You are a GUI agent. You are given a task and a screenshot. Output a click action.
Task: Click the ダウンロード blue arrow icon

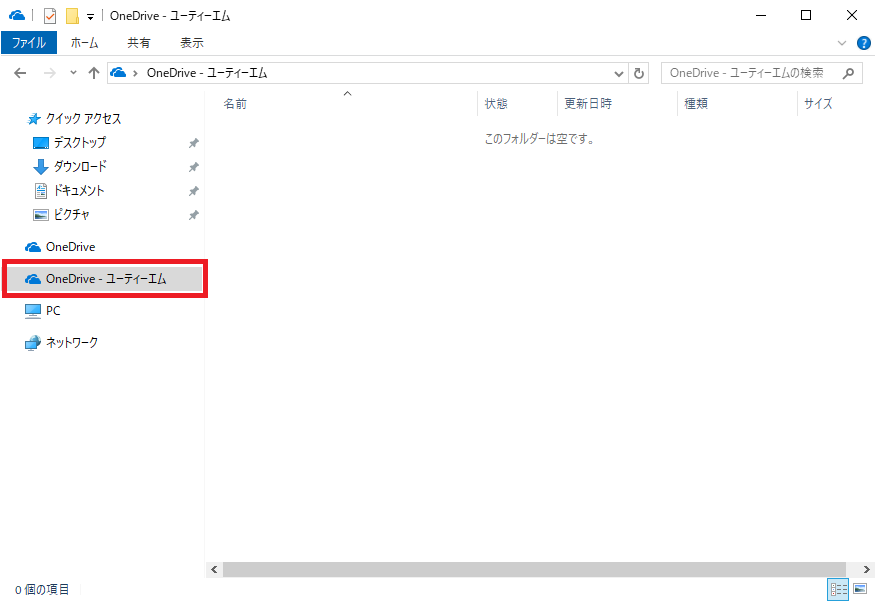[x=41, y=167]
